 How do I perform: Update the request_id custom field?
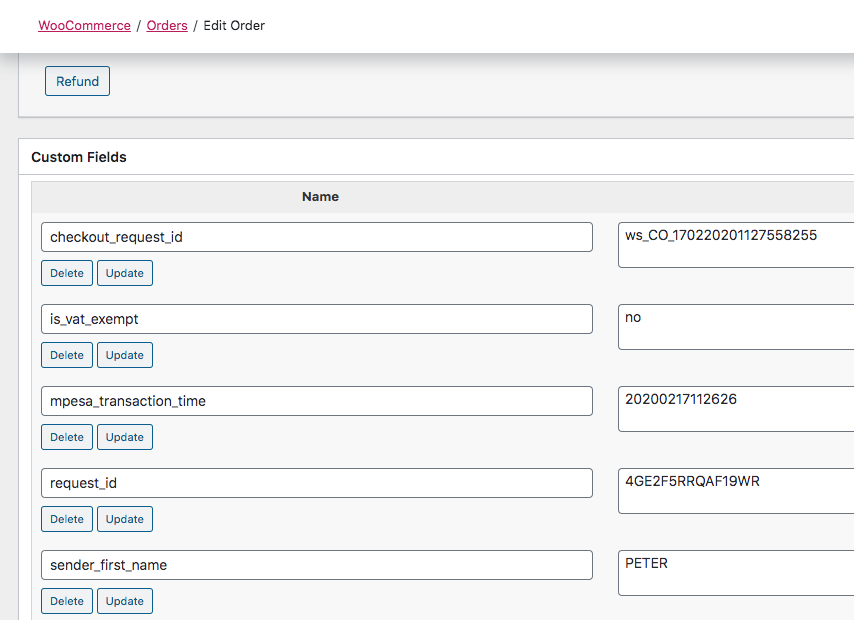click(125, 519)
